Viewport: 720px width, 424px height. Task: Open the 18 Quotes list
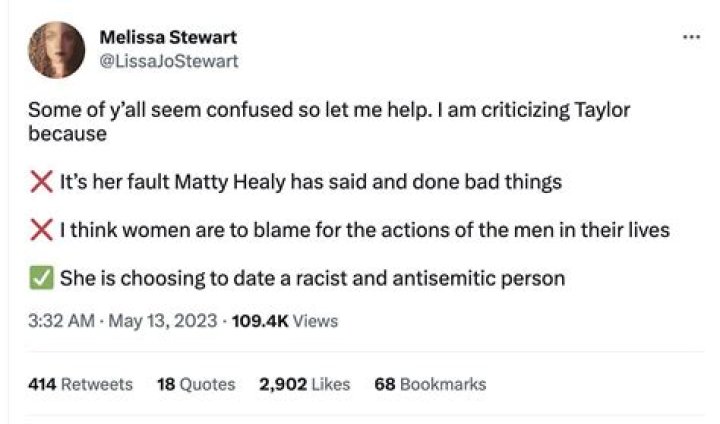click(196, 384)
